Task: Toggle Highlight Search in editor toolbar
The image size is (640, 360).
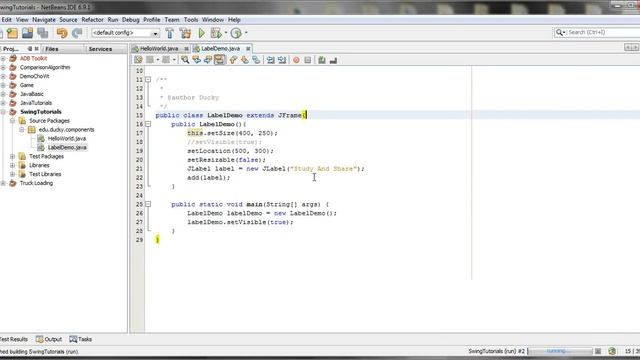Action: click(220, 60)
